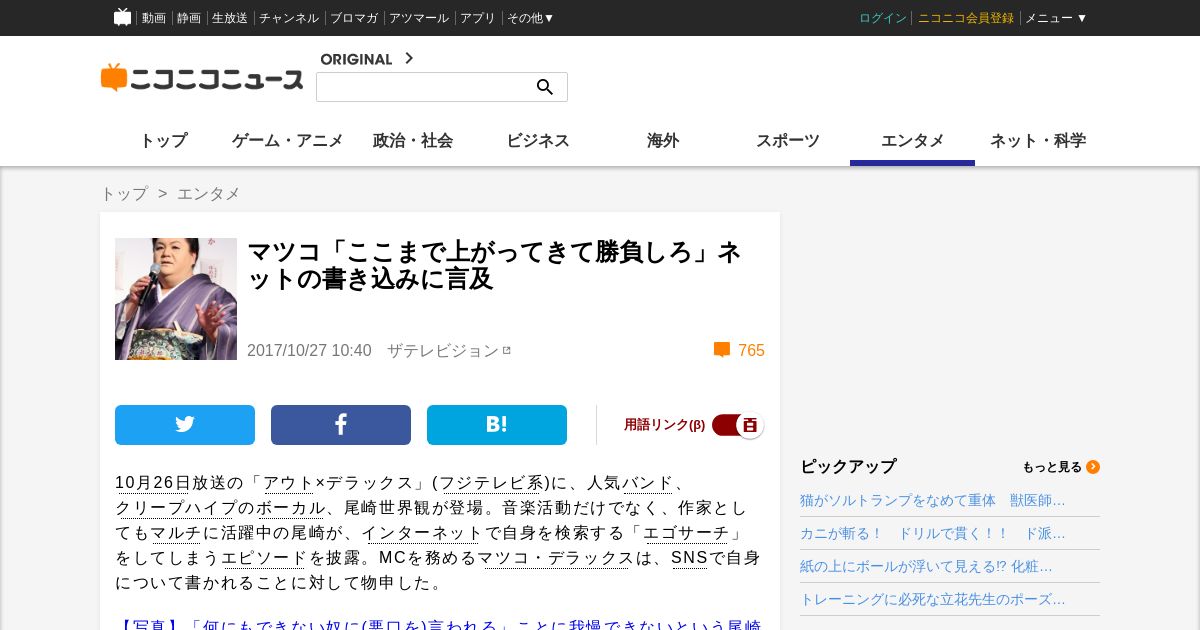The width and height of the screenshot is (1200, 630).
Task: Click the timestamp 2017/10/27 10:40
Action: click(x=309, y=351)
